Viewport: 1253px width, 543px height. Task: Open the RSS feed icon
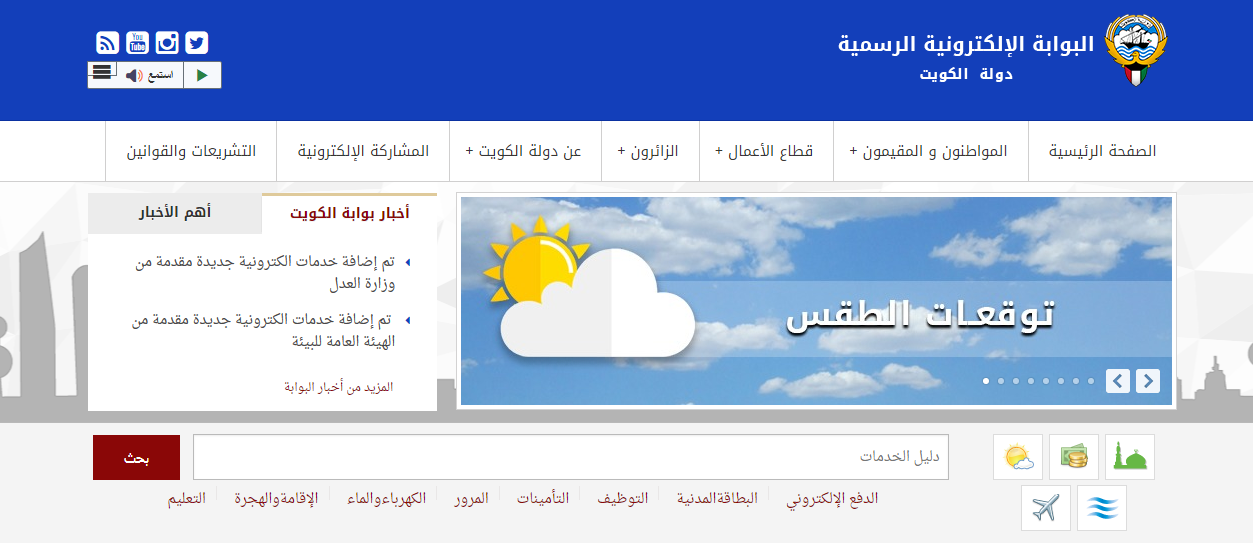[108, 43]
